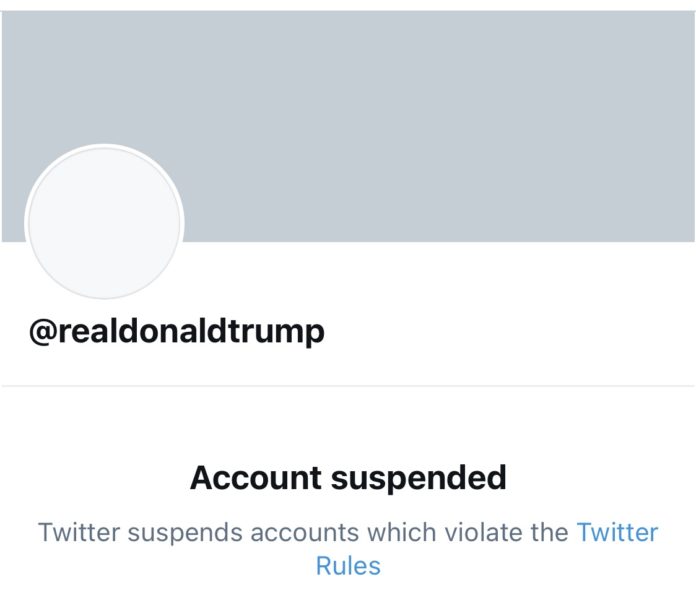This screenshot has height=608, width=696.
Task: Click the word "accounts" in the notice
Action: click(304, 533)
